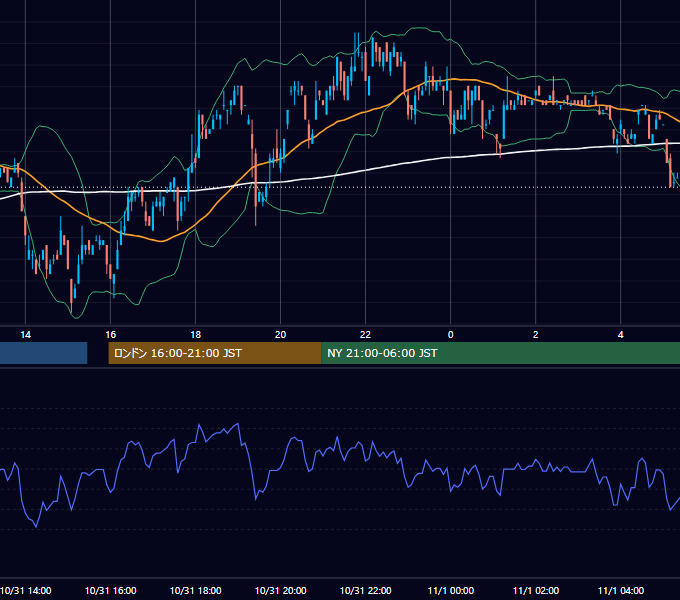
Task: Click the 11/1 02:00 time label
Action: coord(536,590)
